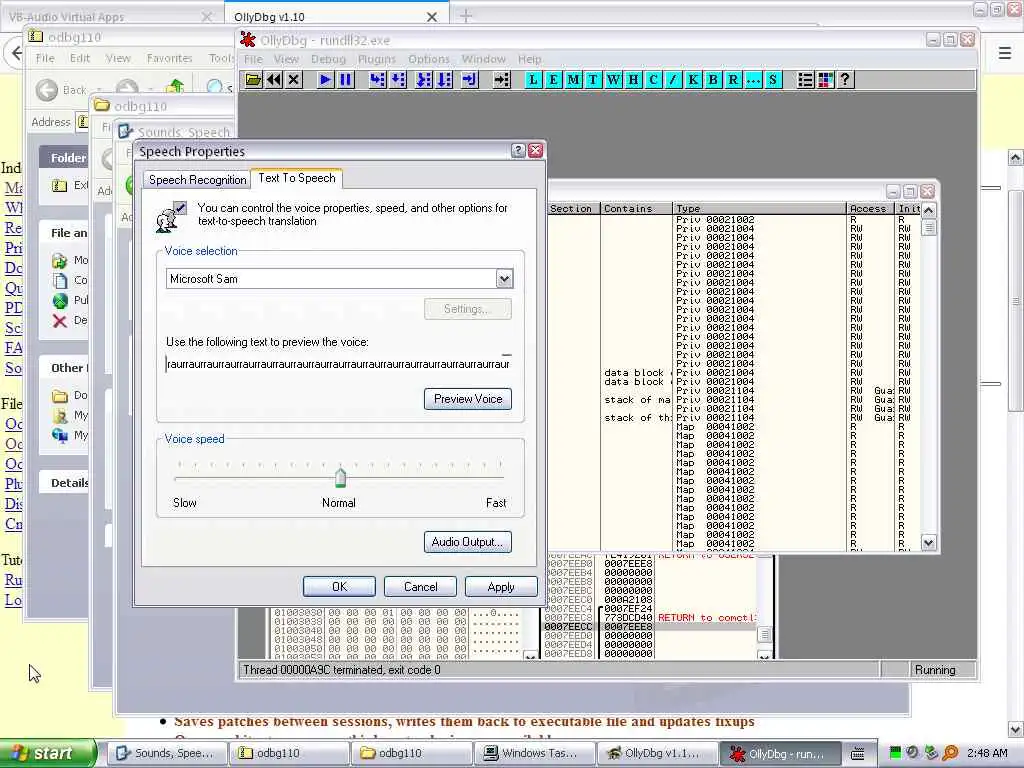This screenshot has height=768, width=1024.
Task: Click the Contains column header in Memory map
Action: tap(635, 208)
